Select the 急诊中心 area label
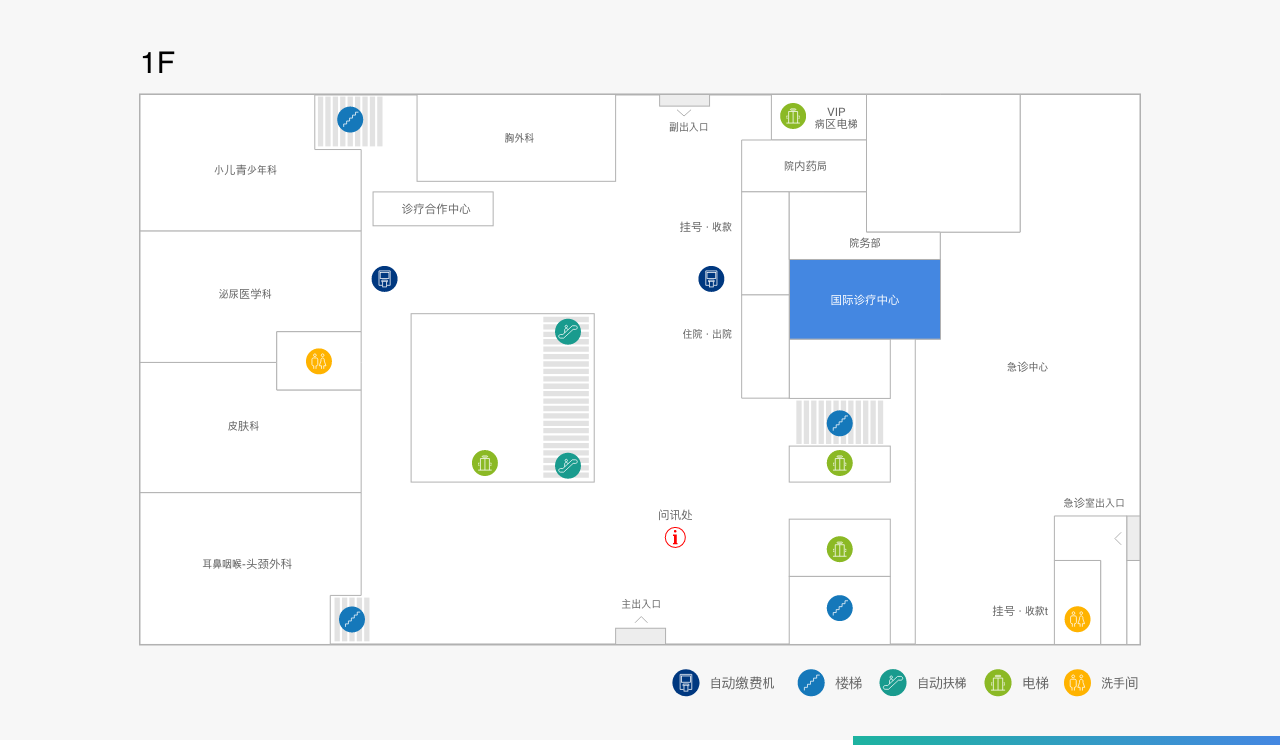Image resolution: width=1280 pixels, height=745 pixels. (1027, 367)
